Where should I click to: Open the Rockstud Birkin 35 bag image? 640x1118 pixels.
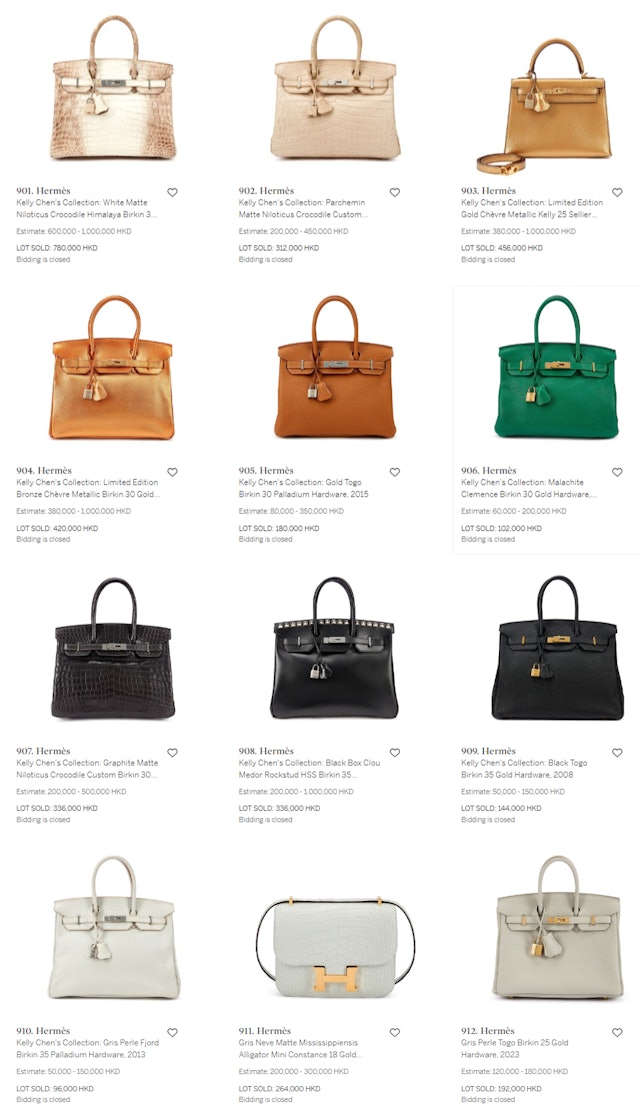click(334, 647)
